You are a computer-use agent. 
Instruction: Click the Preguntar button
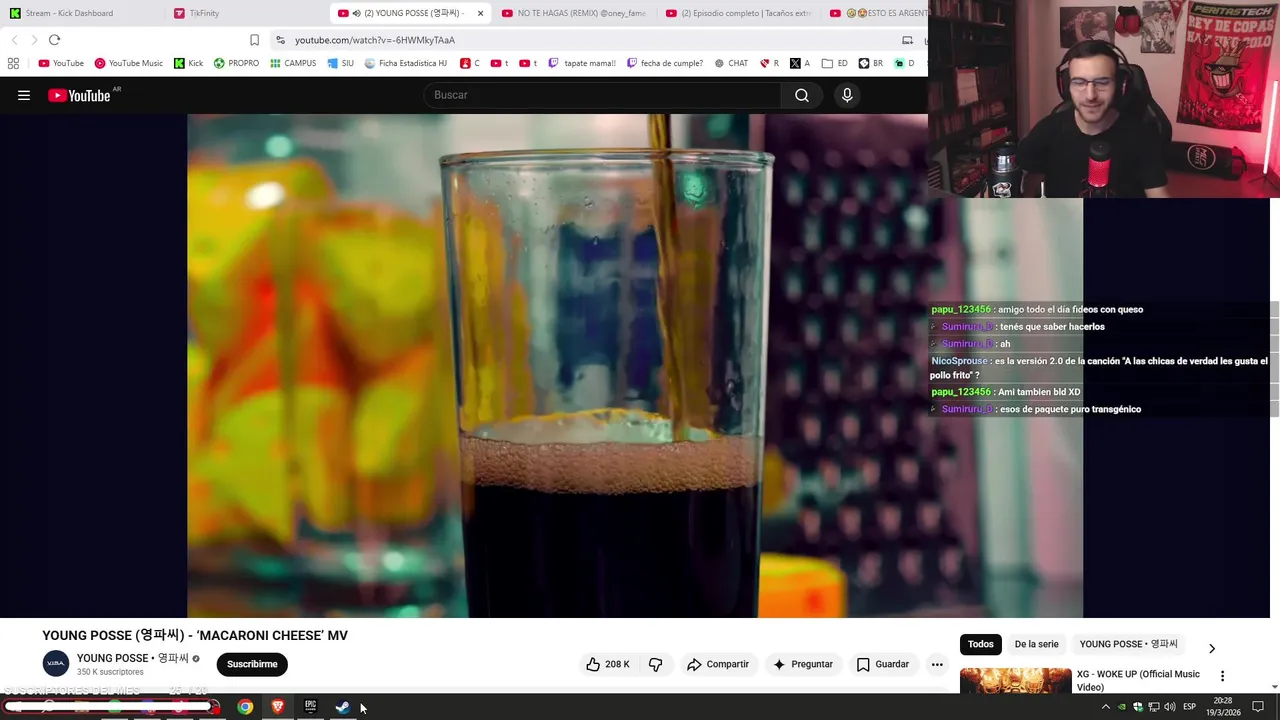802,664
